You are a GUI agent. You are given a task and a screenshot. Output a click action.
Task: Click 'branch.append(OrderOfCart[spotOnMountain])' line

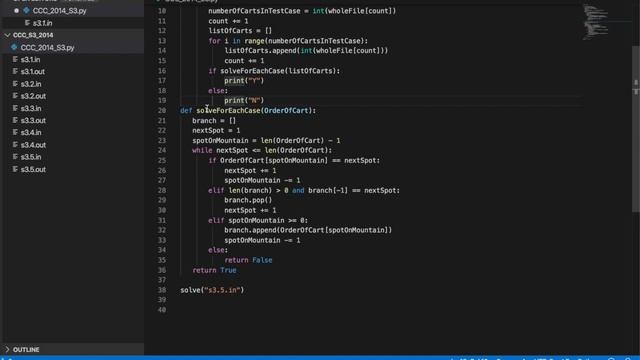[x=308, y=230]
